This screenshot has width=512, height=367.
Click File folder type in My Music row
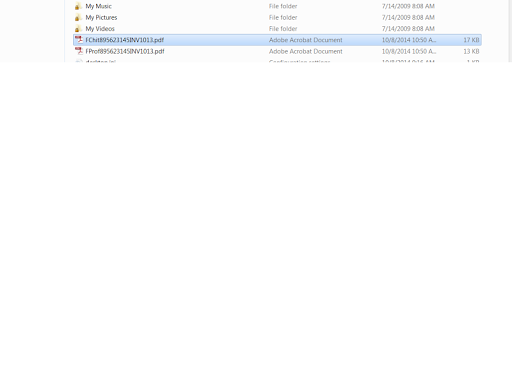coord(283,6)
